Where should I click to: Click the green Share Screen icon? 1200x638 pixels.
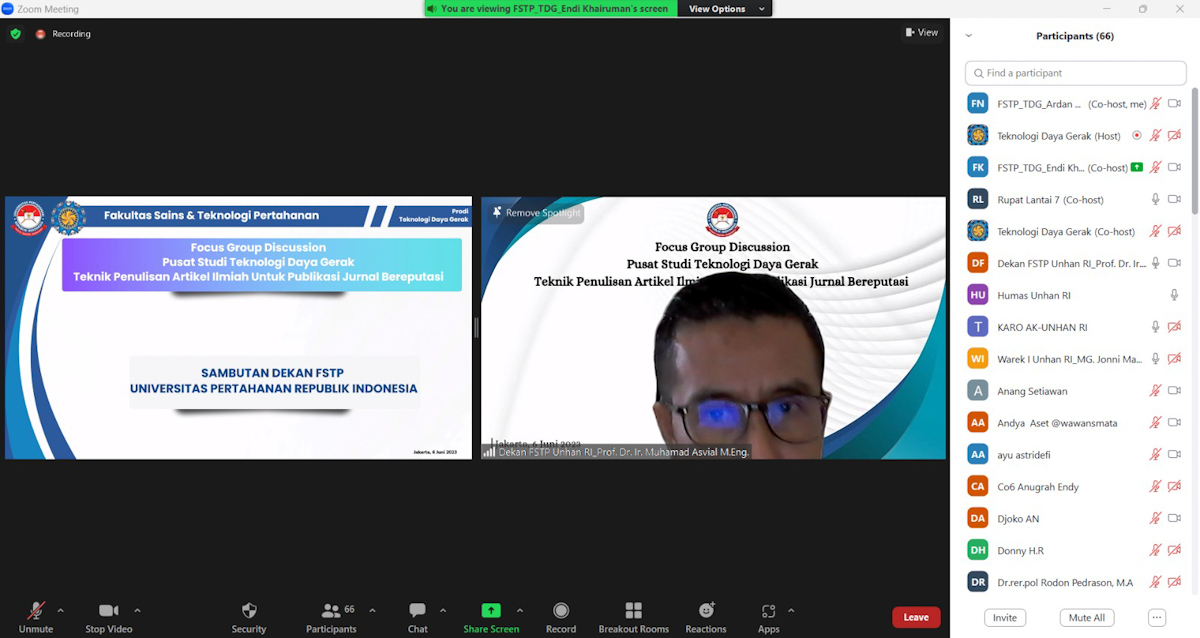point(491,611)
